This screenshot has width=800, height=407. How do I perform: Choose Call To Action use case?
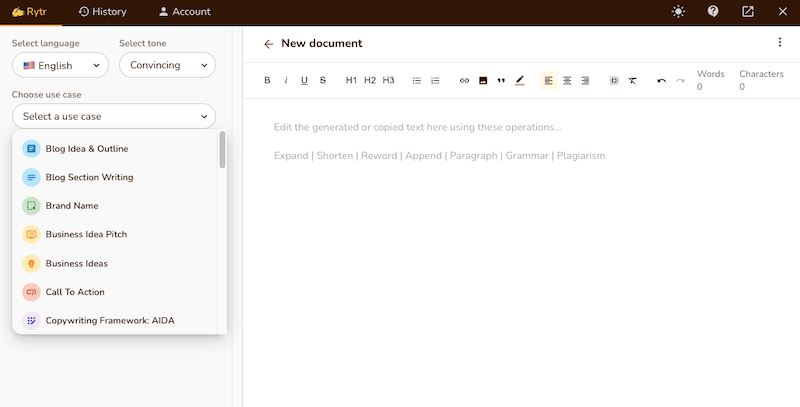115,292
